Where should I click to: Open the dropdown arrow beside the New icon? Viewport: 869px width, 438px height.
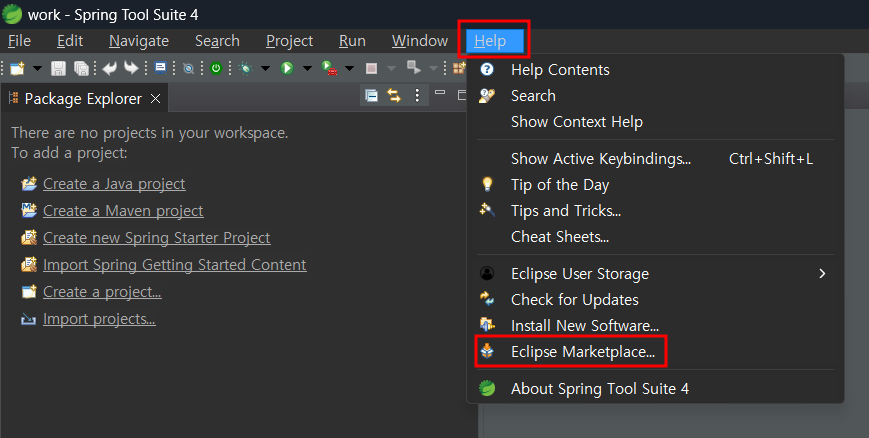pyautogui.click(x=37, y=69)
